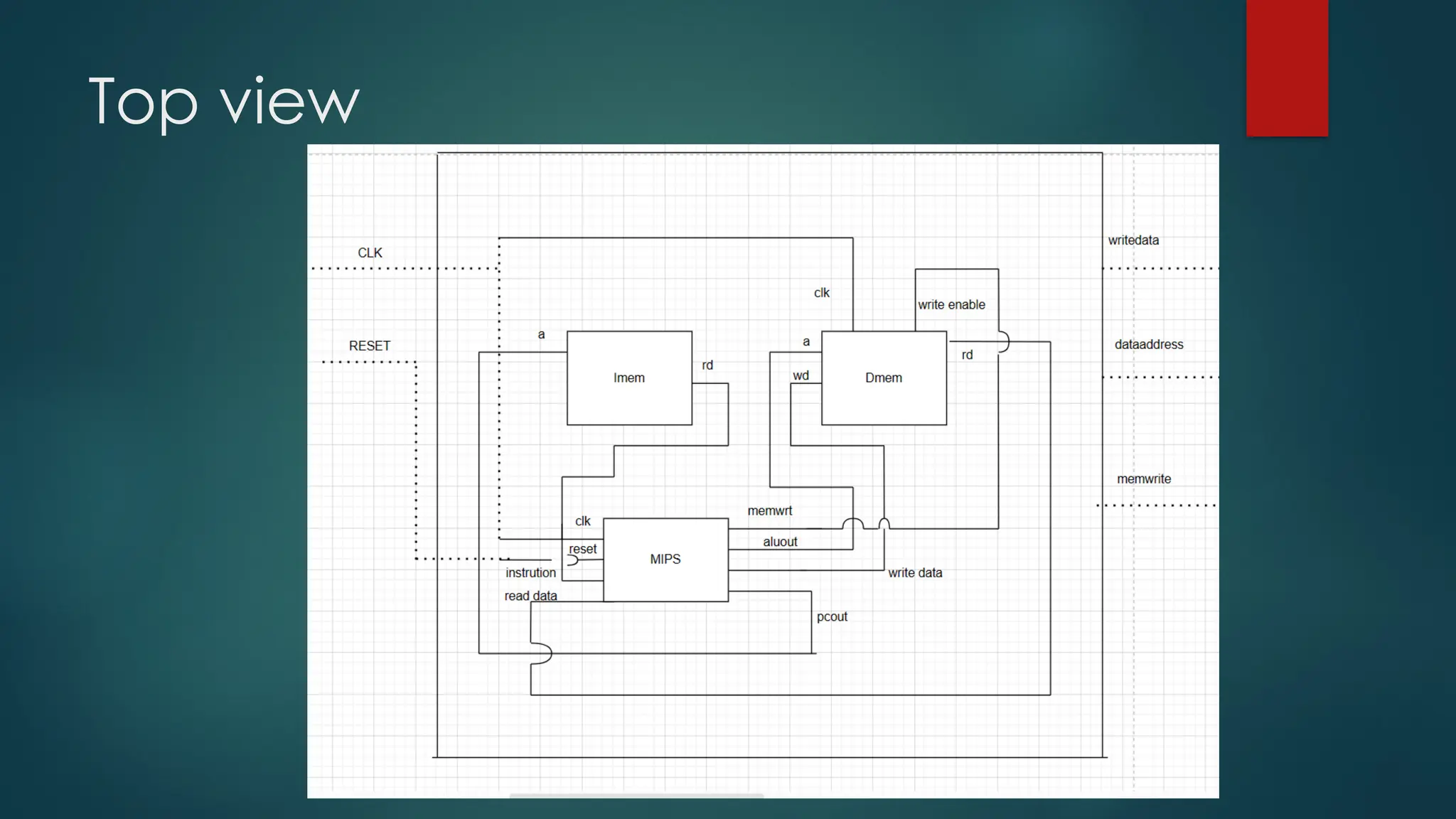Click the aluout signal label
The height and width of the screenshot is (819, 1456).
tap(780, 542)
